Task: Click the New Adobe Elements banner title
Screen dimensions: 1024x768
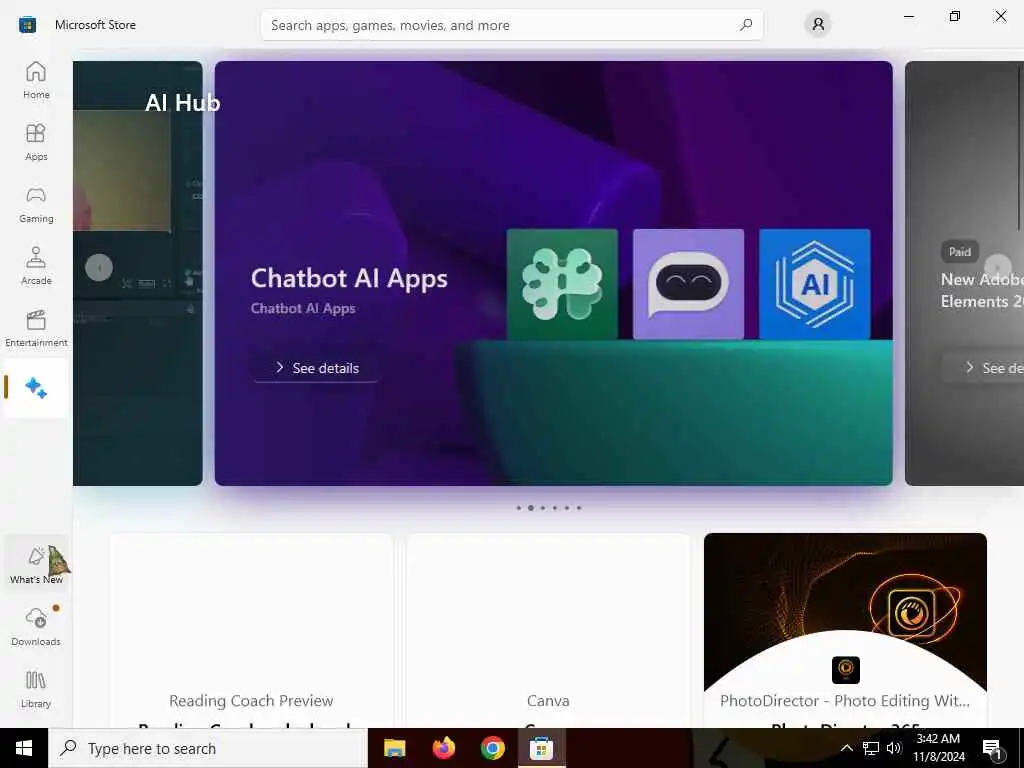Action: (982, 290)
